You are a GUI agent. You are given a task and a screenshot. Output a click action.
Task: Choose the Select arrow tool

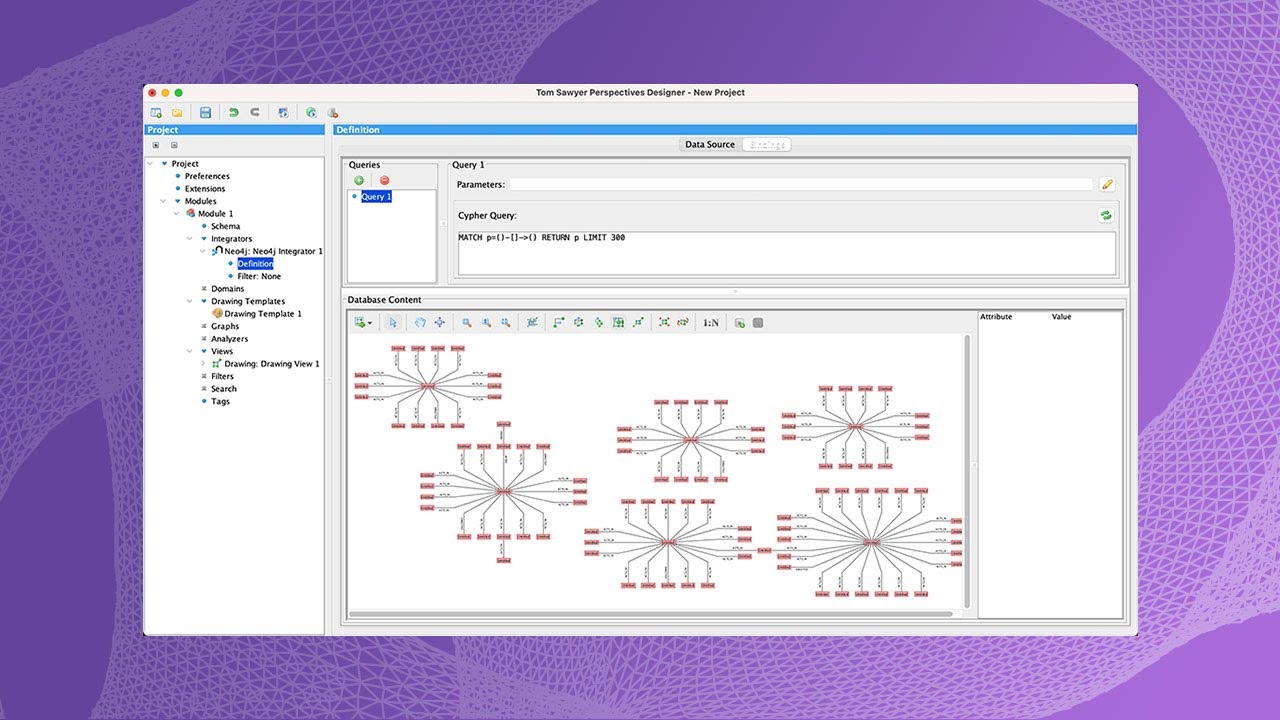click(393, 322)
